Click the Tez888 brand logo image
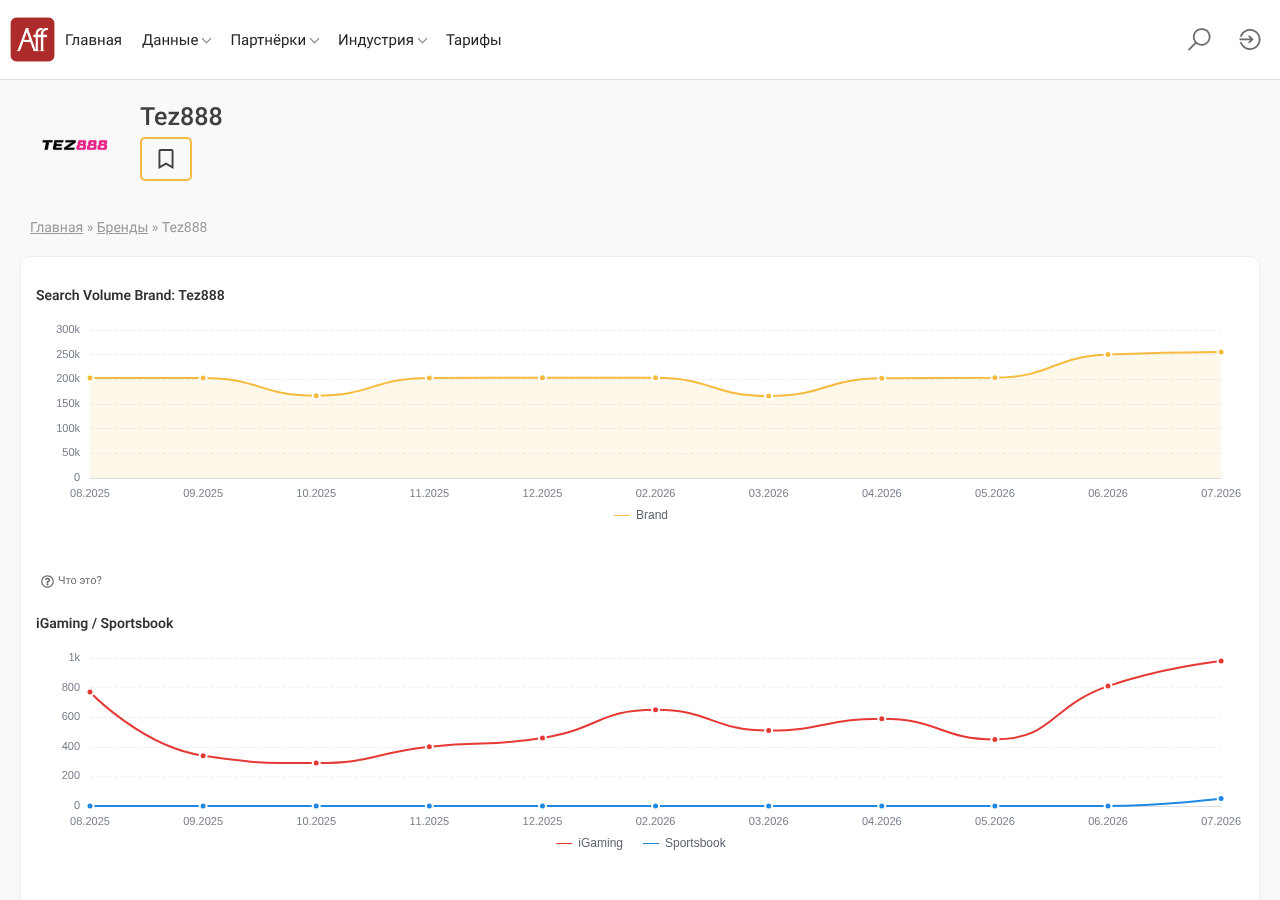 (x=75, y=145)
